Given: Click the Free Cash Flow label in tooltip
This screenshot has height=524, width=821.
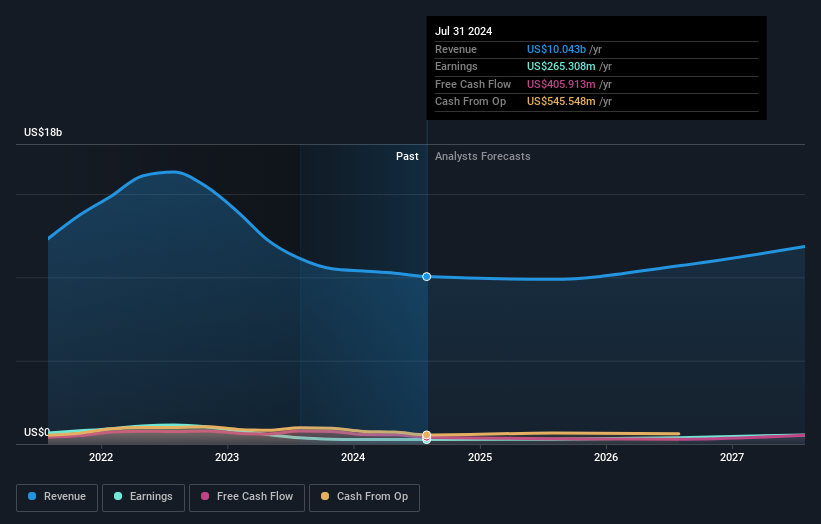Looking at the screenshot, I should [x=473, y=84].
